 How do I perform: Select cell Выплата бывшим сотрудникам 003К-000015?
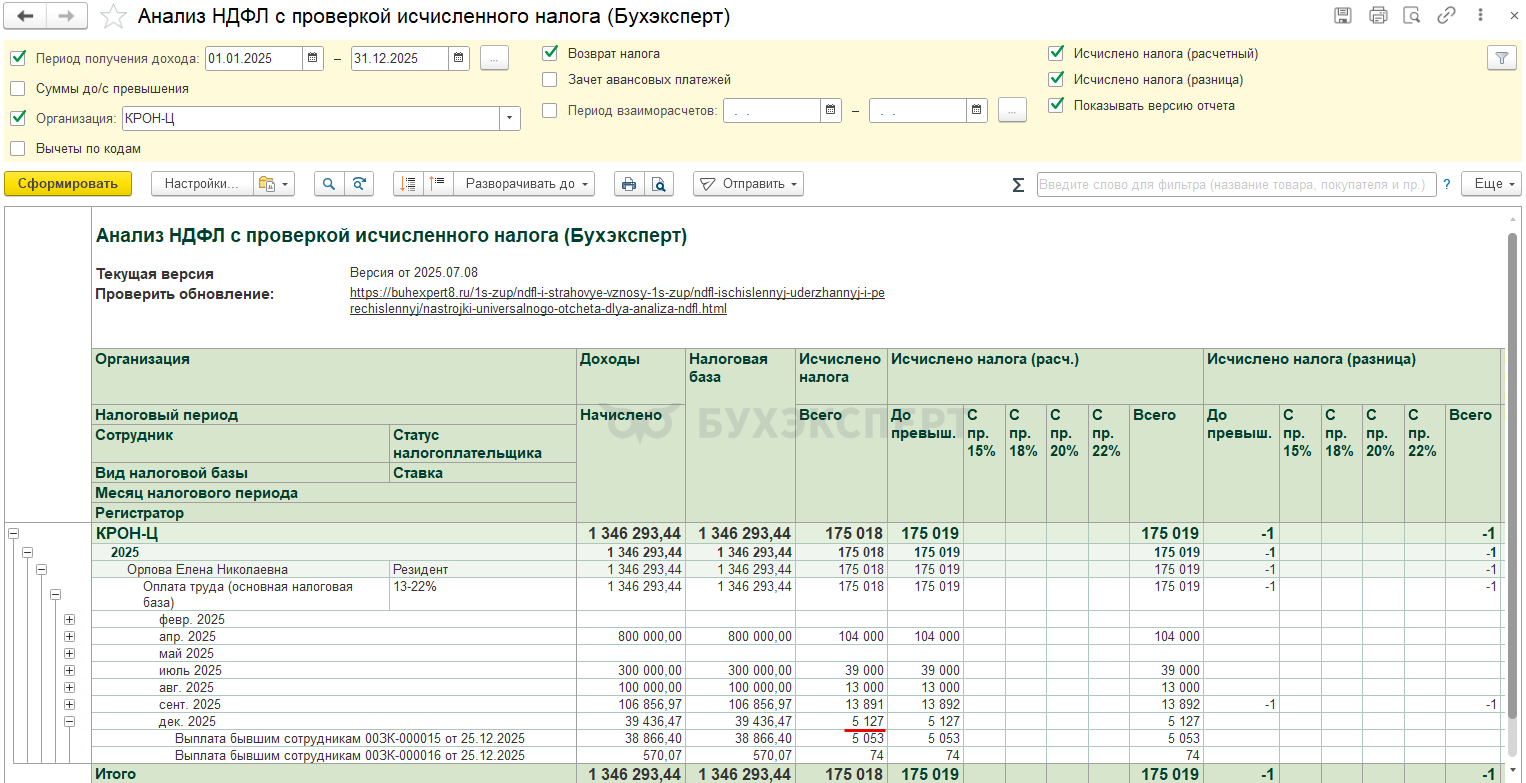click(334, 739)
